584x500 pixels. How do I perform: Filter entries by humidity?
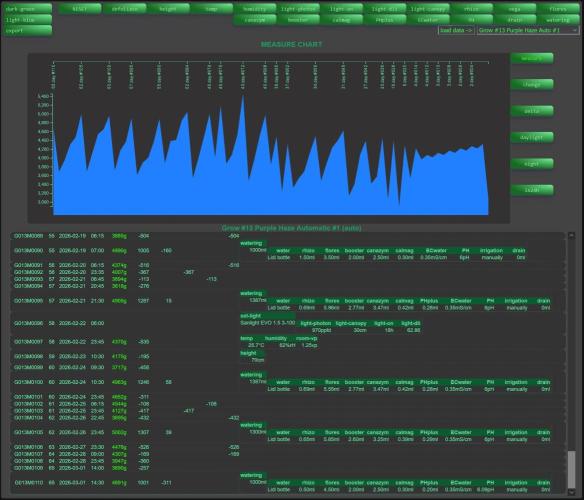point(255,9)
